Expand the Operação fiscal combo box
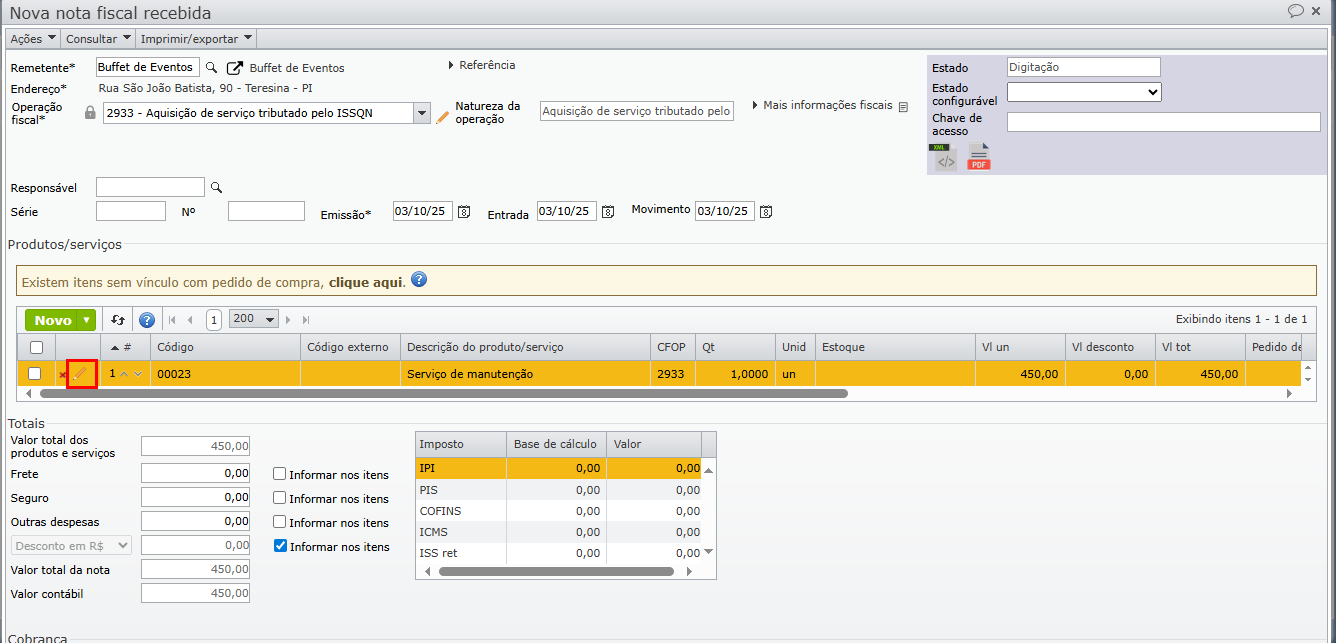1336x643 pixels. 422,113
